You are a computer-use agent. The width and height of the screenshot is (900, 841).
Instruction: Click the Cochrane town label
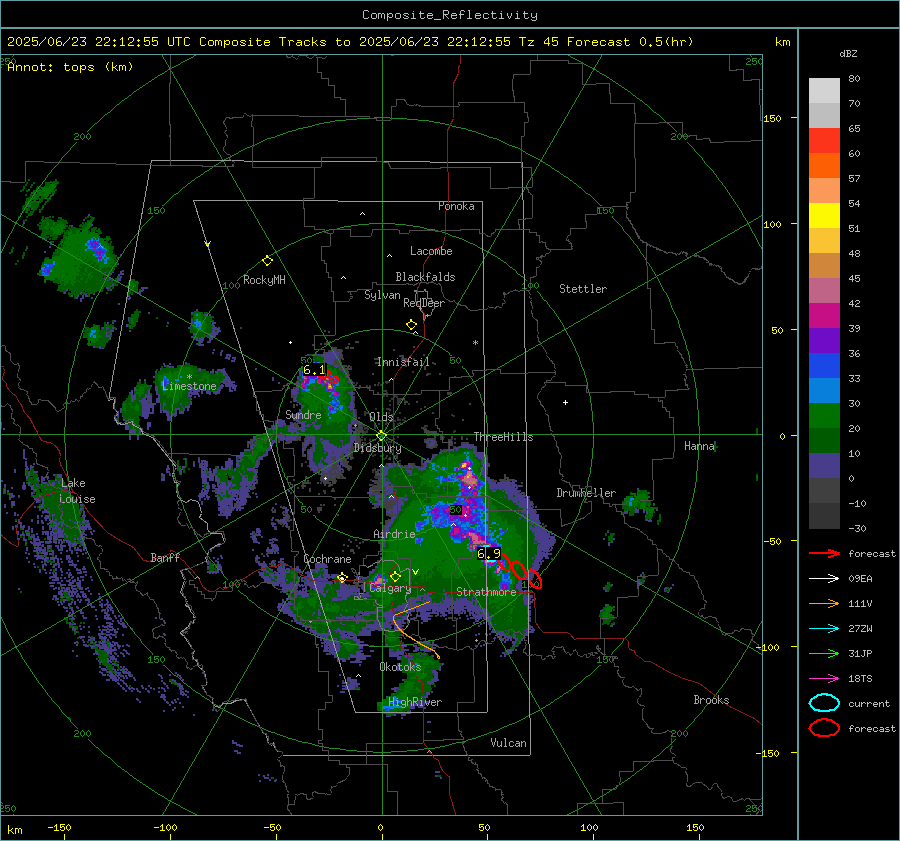(327, 559)
